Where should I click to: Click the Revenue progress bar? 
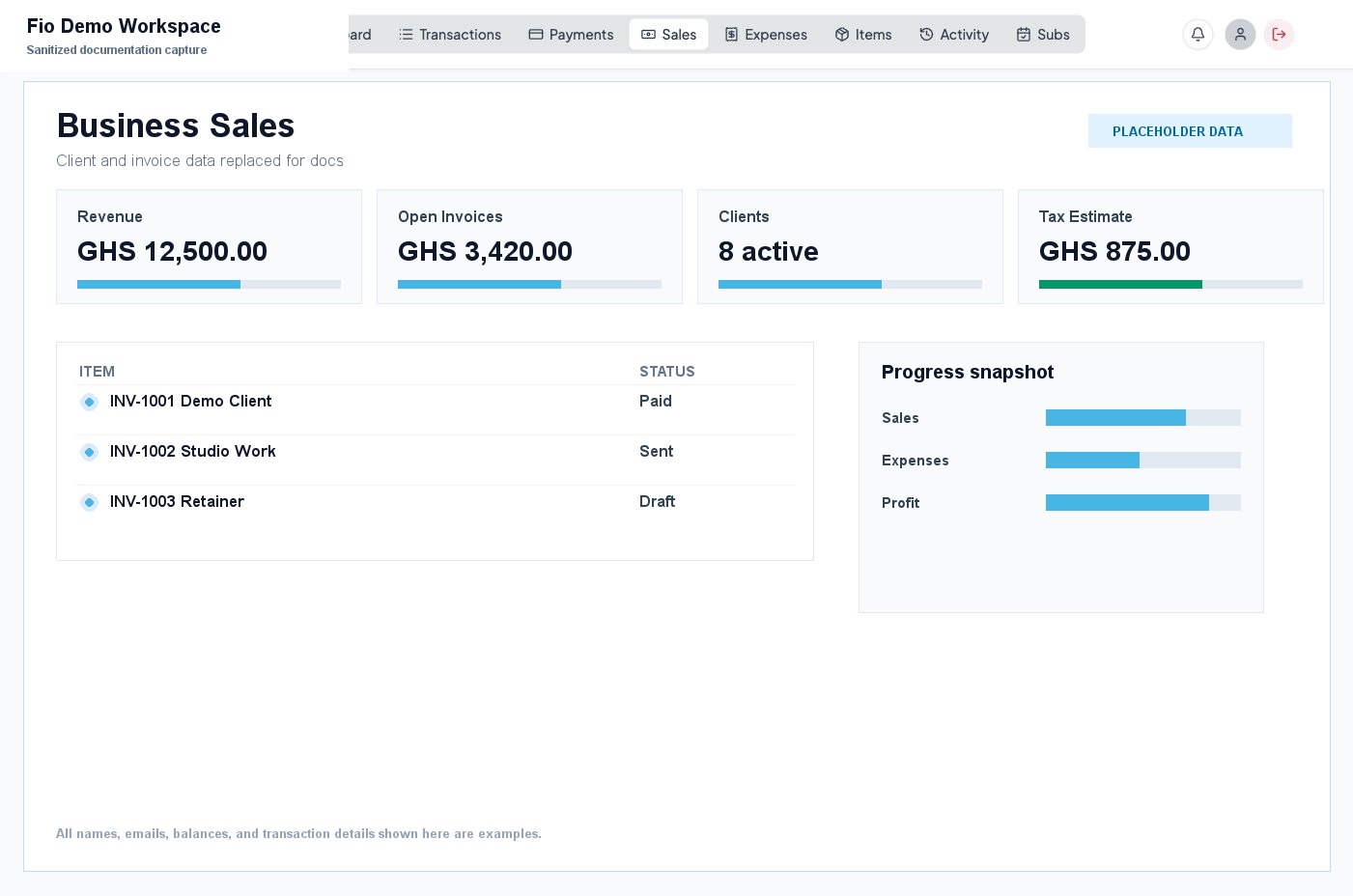pyautogui.click(x=209, y=284)
